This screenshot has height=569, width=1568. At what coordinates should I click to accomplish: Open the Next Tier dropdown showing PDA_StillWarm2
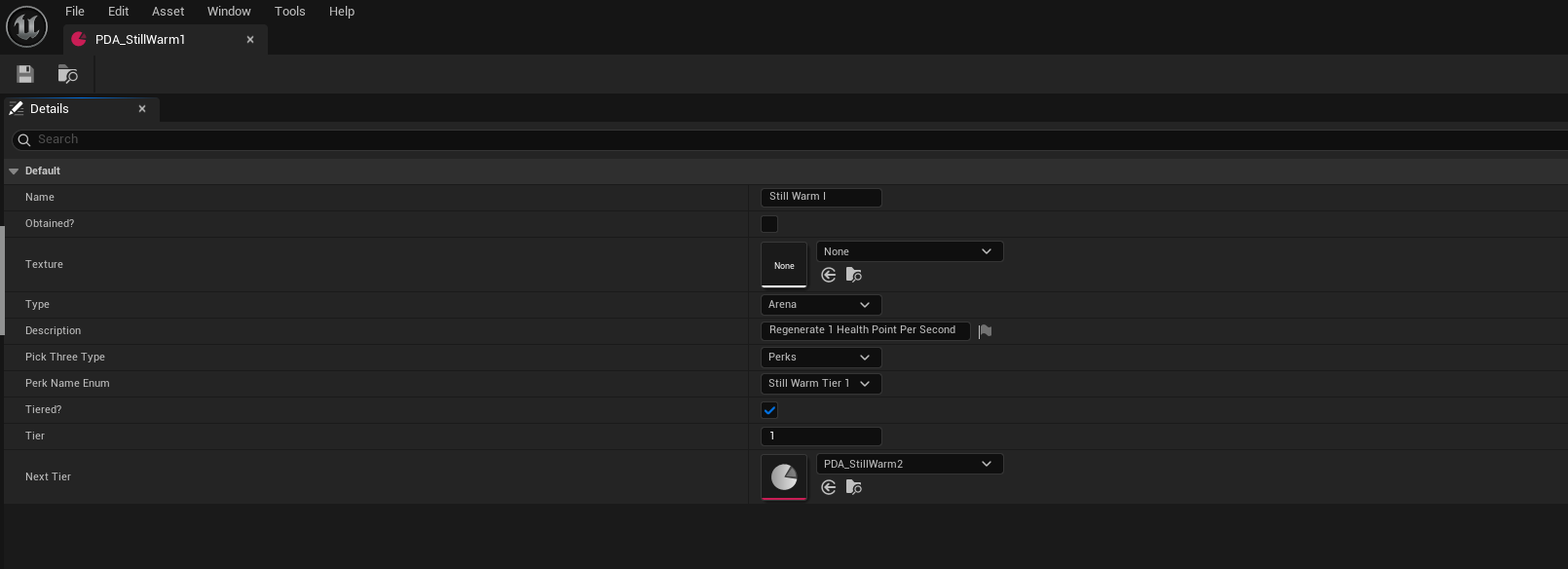(x=910, y=464)
